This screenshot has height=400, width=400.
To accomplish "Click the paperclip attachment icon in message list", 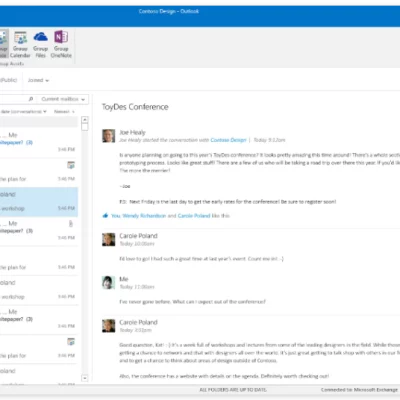I will point(71,224).
